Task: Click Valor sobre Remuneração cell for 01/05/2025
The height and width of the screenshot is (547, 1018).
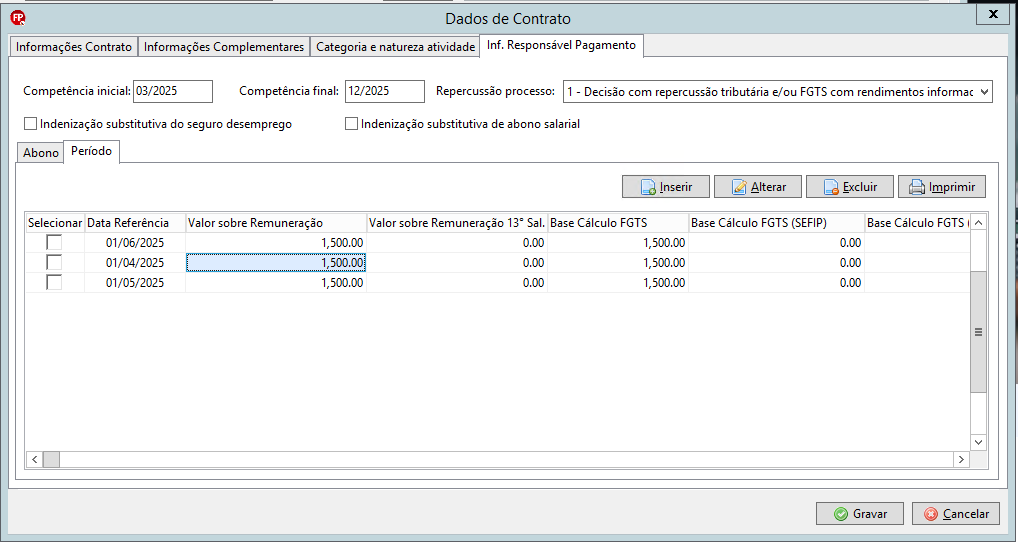Action: [x=276, y=283]
